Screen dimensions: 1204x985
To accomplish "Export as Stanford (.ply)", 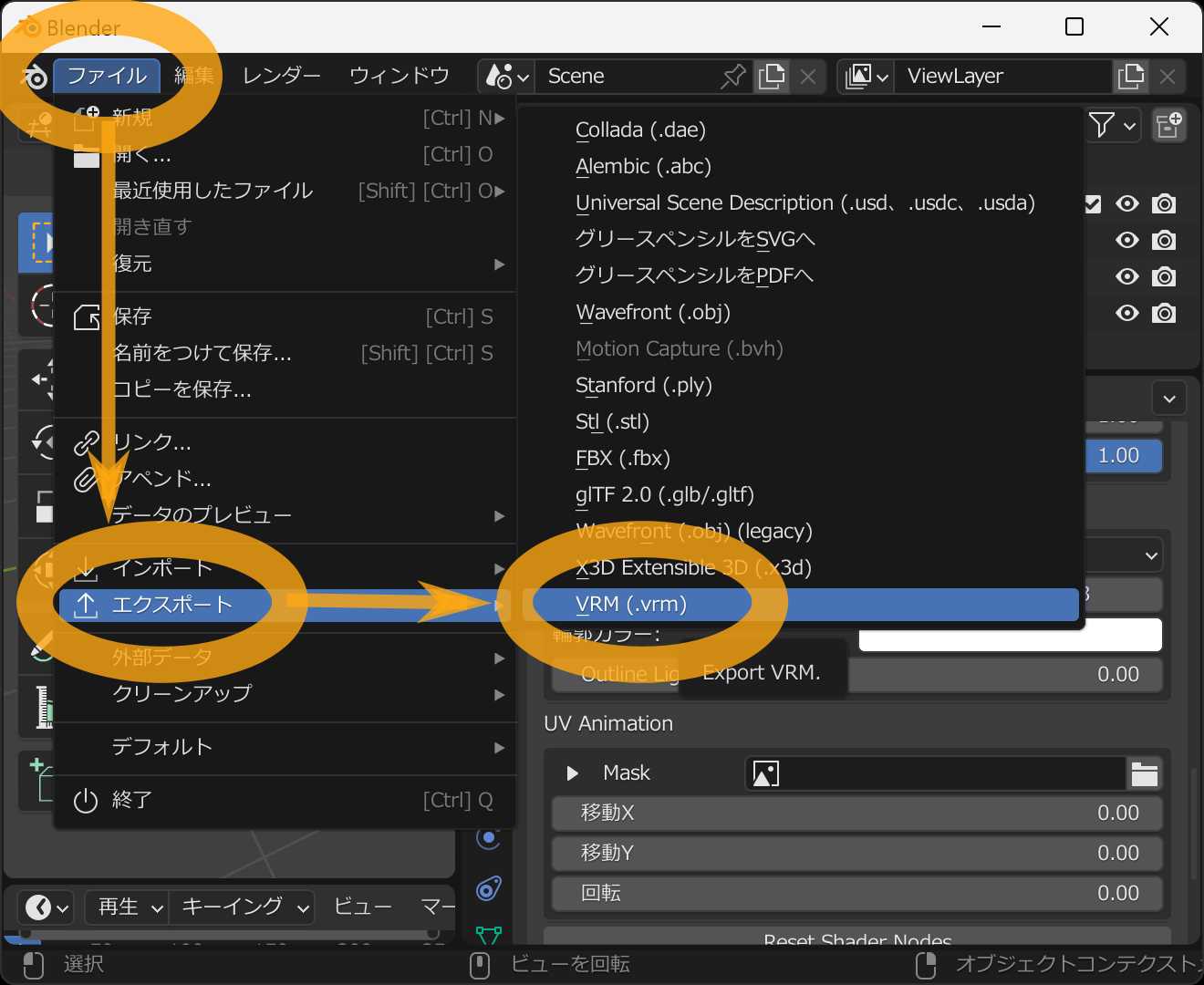I will [801, 386].
